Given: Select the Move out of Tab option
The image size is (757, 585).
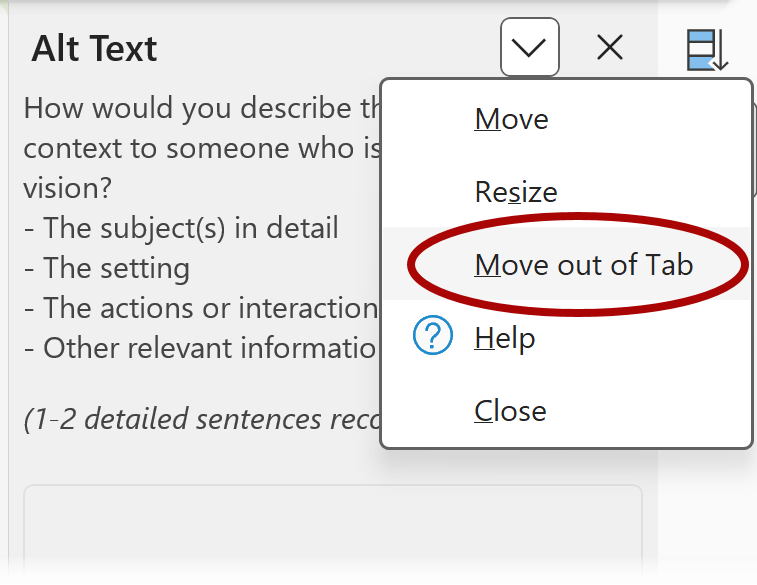Looking at the screenshot, I should coord(583,265).
